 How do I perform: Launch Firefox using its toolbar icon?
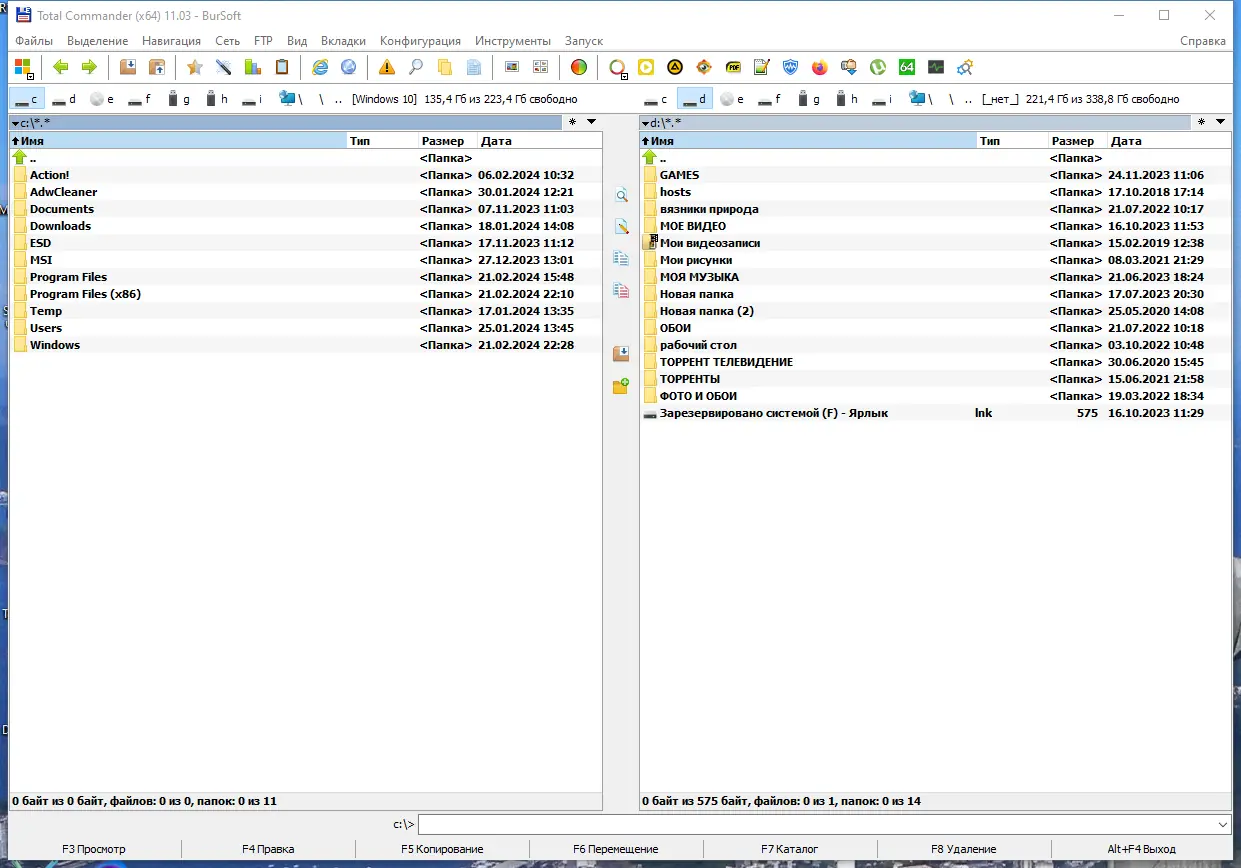818,67
